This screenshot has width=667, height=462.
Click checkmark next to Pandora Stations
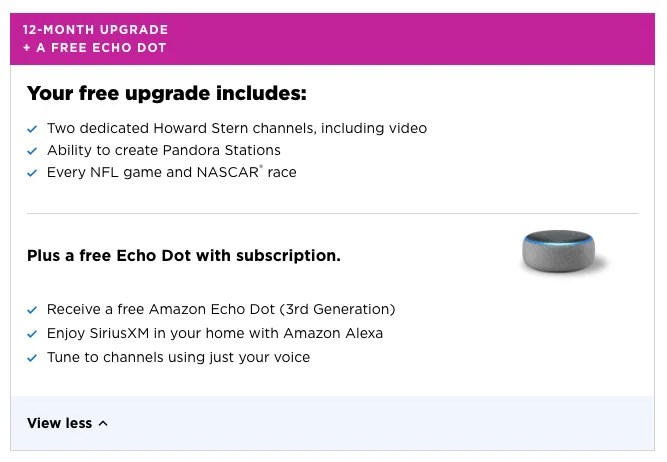[x=33, y=151]
